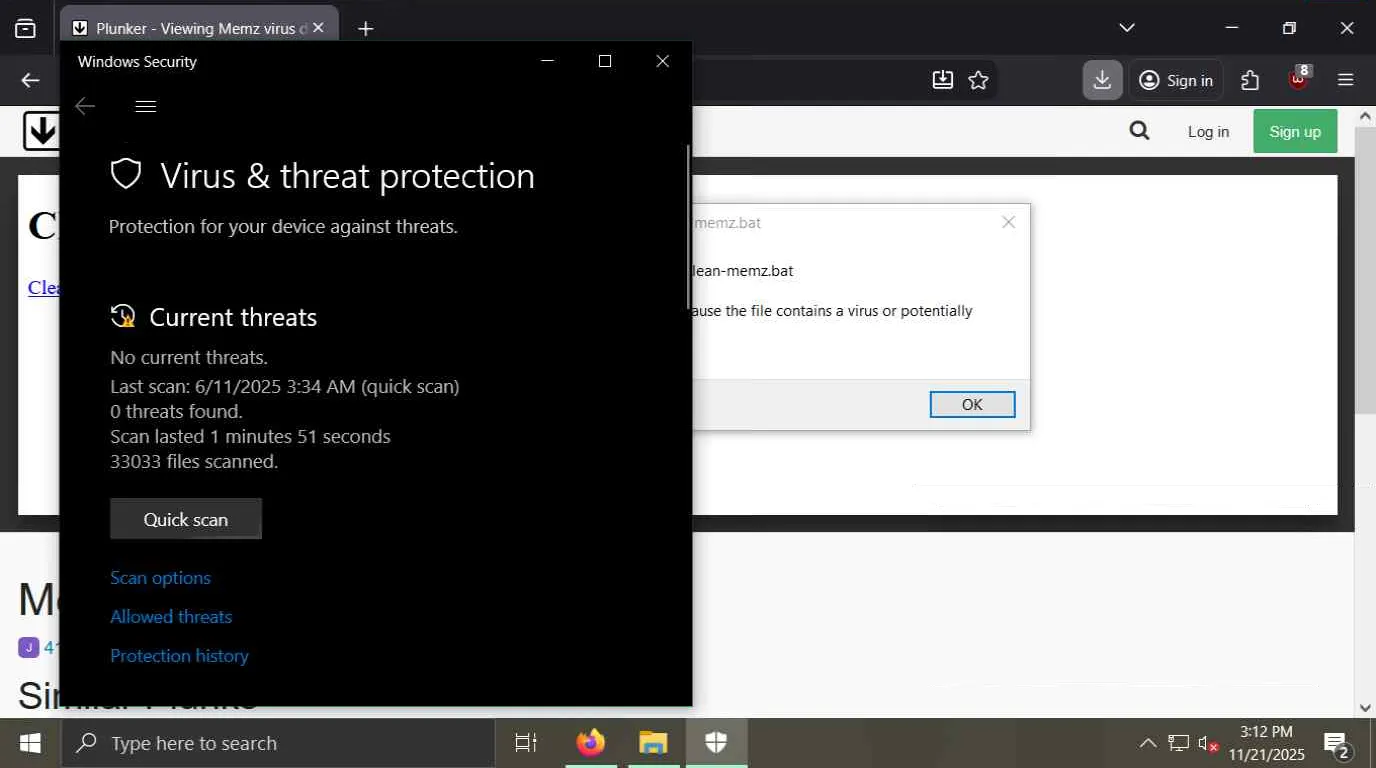This screenshot has width=1376, height=768.
Task: Bookmark this page with the star icon
Action: [x=978, y=80]
